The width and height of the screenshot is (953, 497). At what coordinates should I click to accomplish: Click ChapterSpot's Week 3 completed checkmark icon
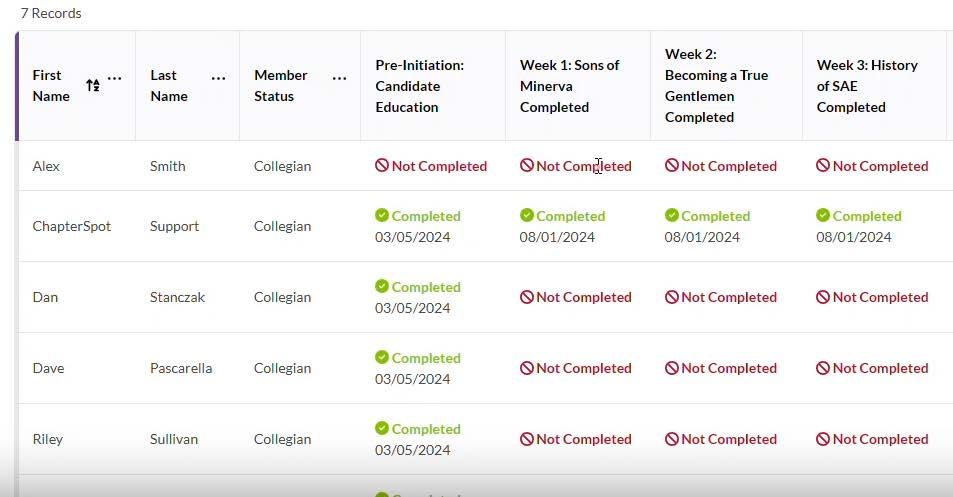pos(823,215)
